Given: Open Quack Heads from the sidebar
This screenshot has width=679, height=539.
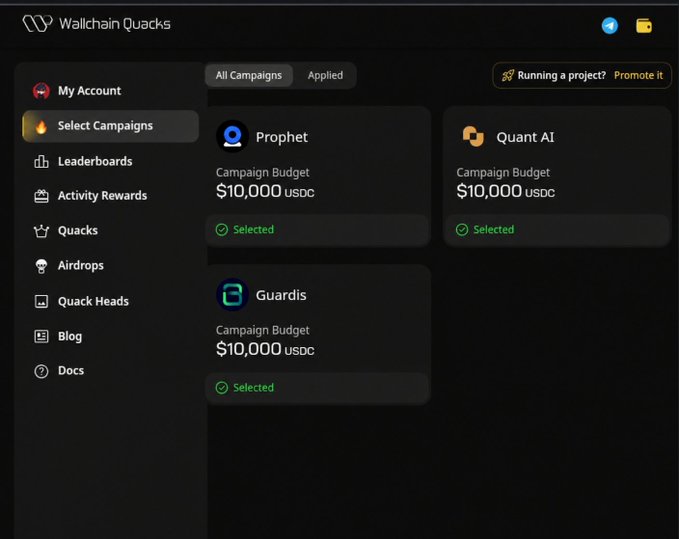Looking at the screenshot, I should pos(110,301).
